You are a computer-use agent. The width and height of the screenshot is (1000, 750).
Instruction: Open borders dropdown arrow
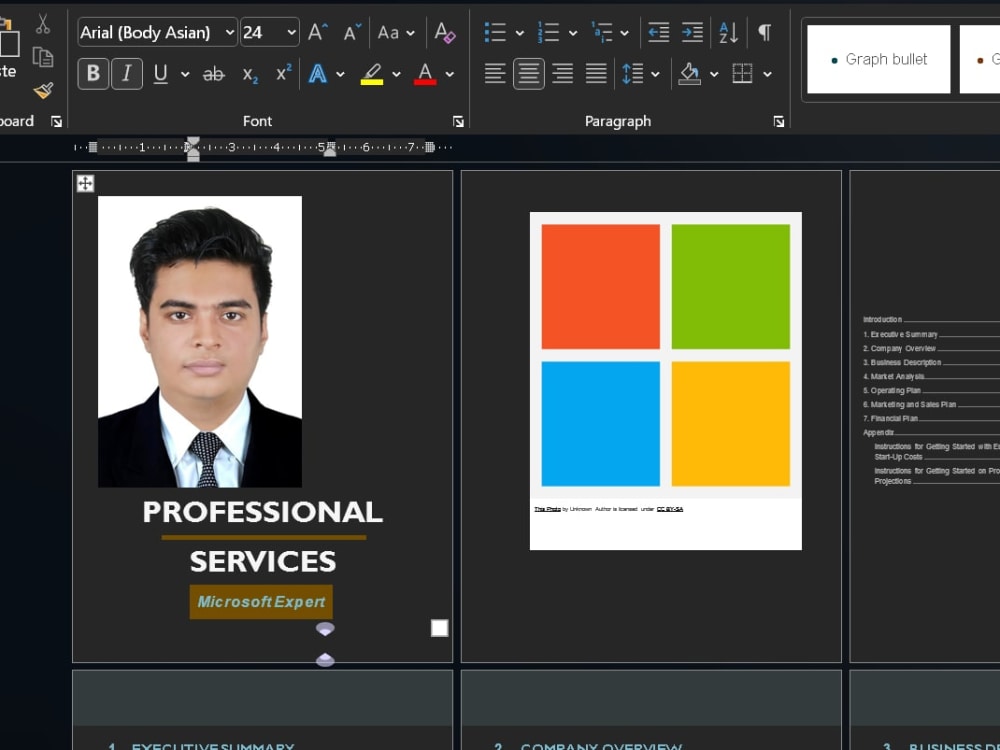click(x=767, y=74)
